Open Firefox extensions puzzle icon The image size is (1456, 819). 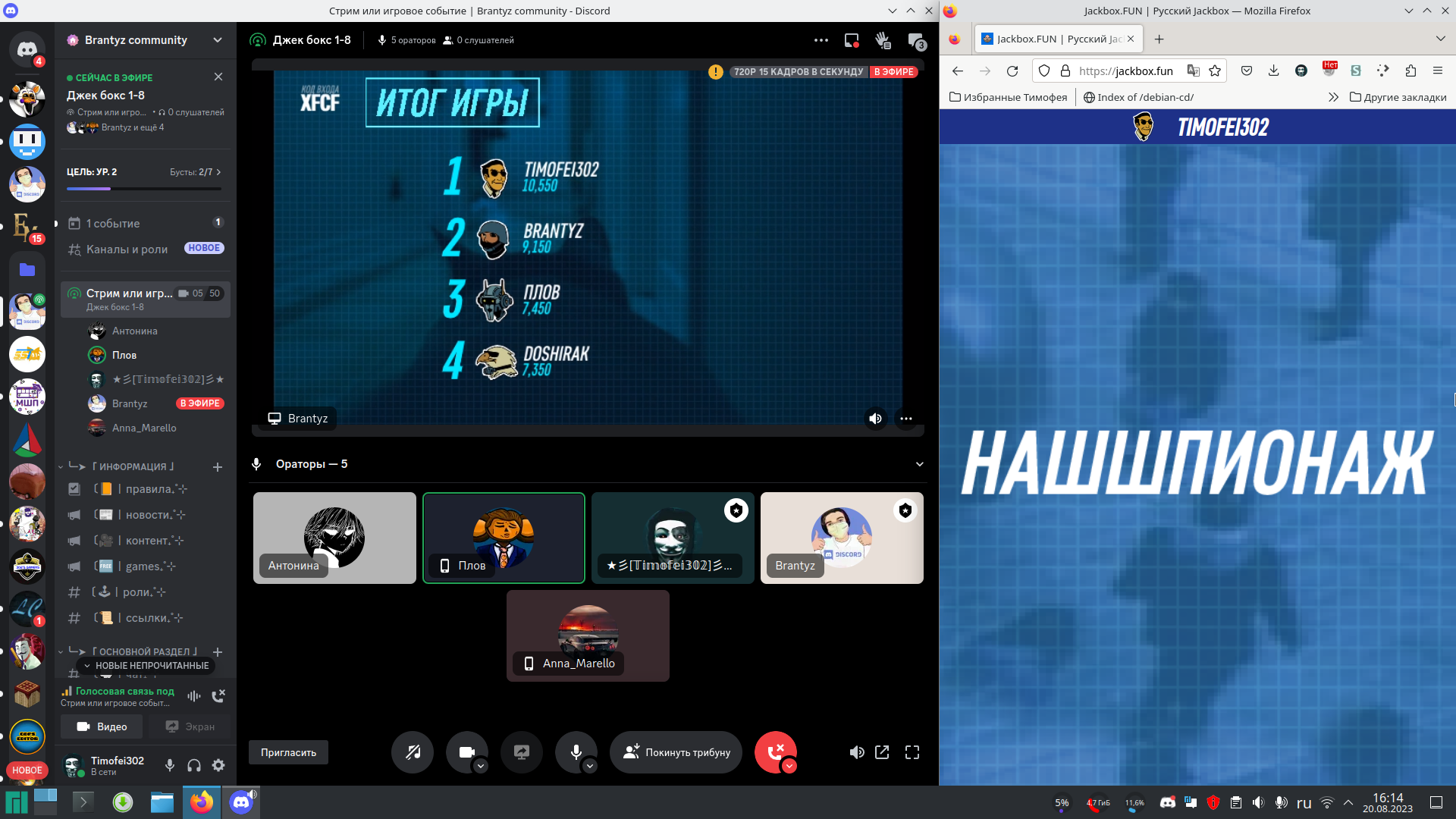point(1410,71)
